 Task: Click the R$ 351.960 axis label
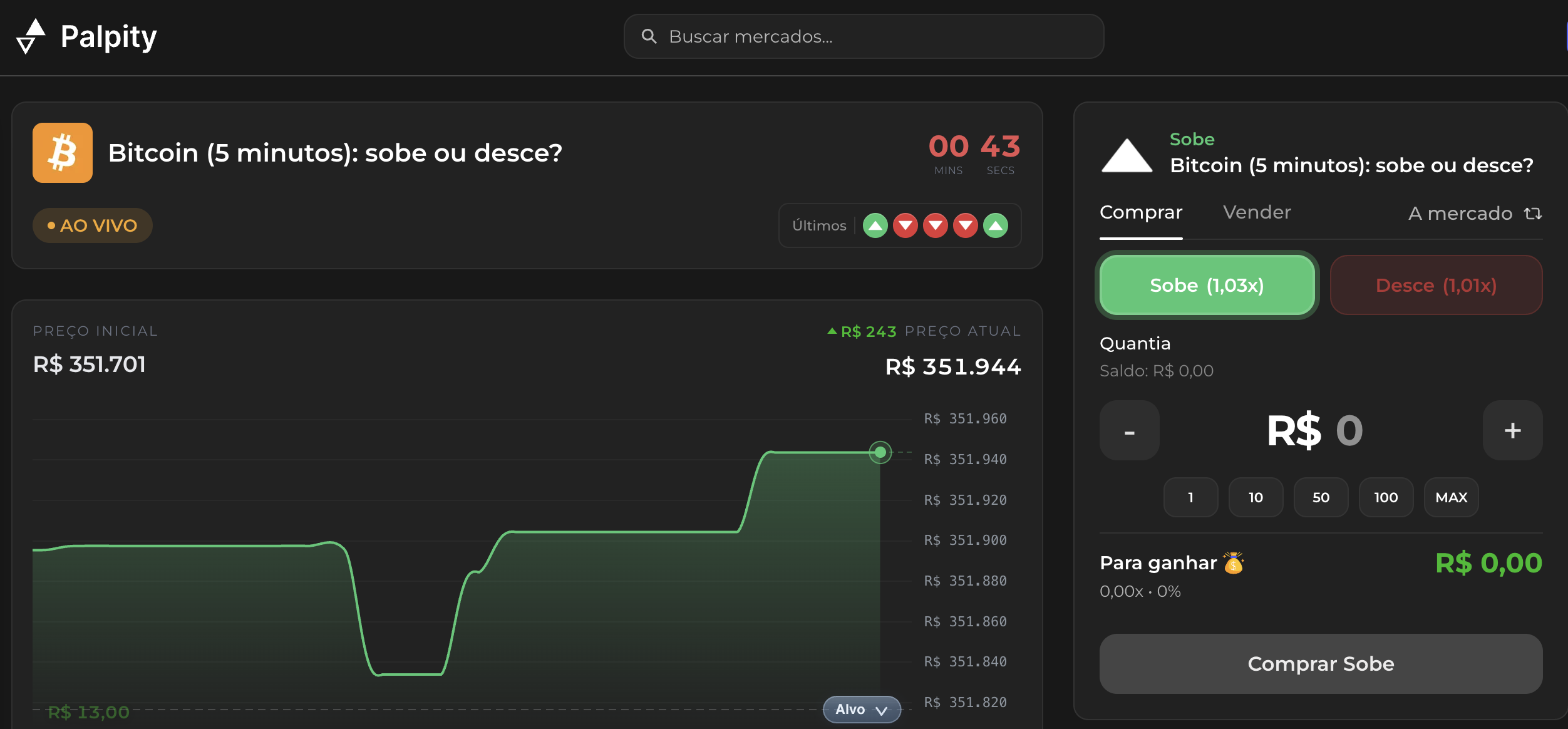click(x=965, y=418)
